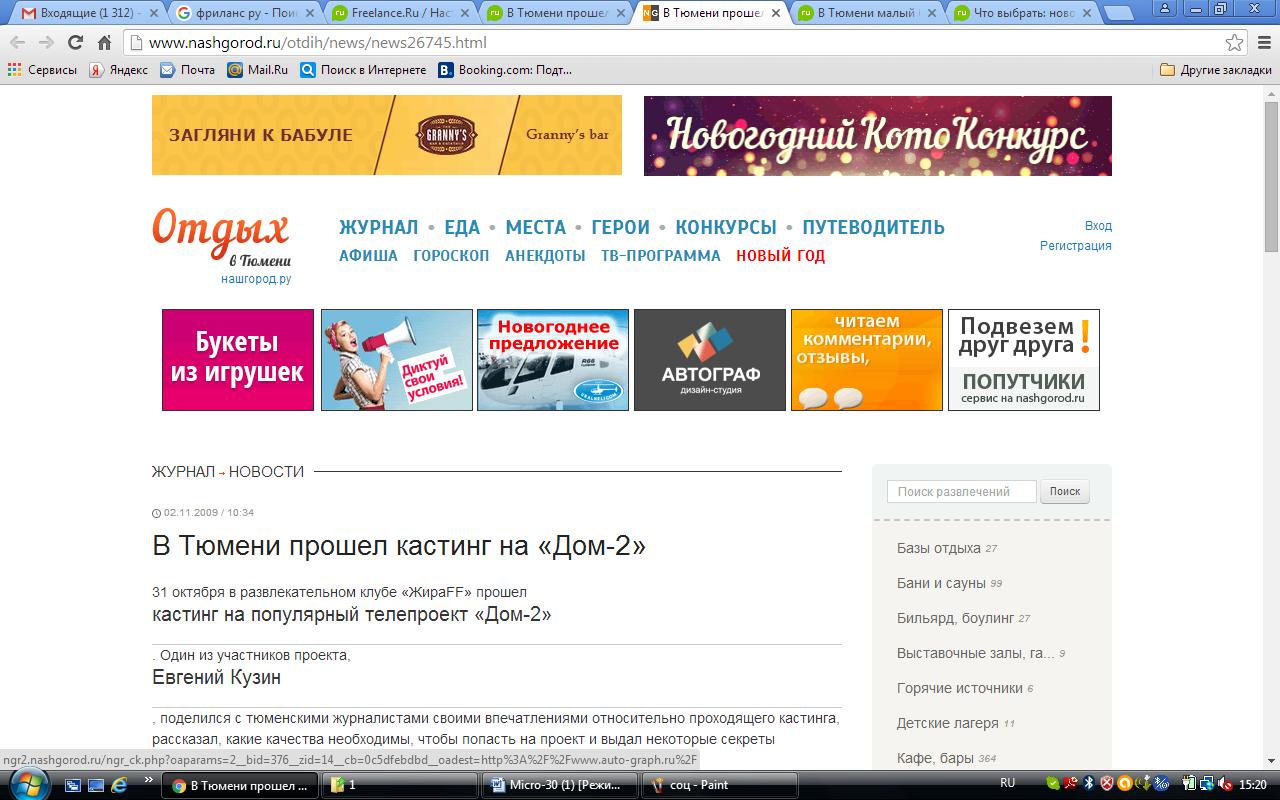
Task: Open the МЕСТА menu section
Action: [x=535, y=227]
